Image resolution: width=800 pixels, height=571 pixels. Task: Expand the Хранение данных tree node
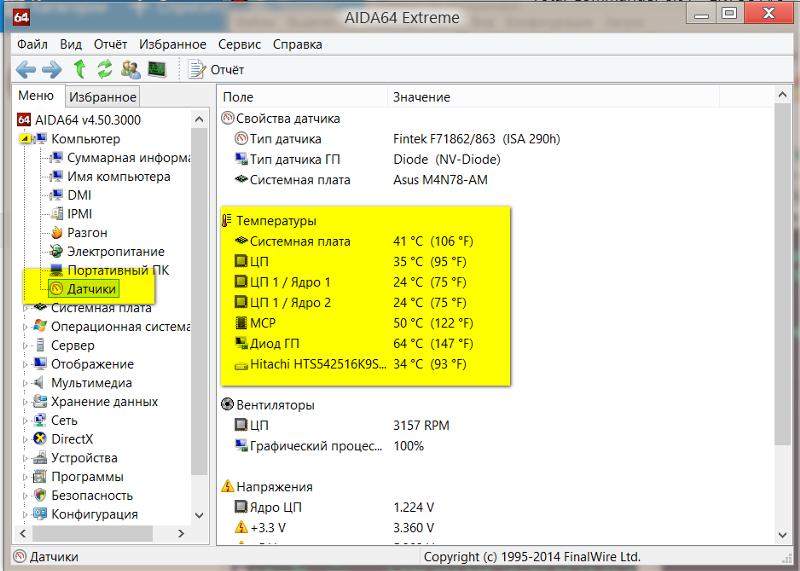[25, 402]
